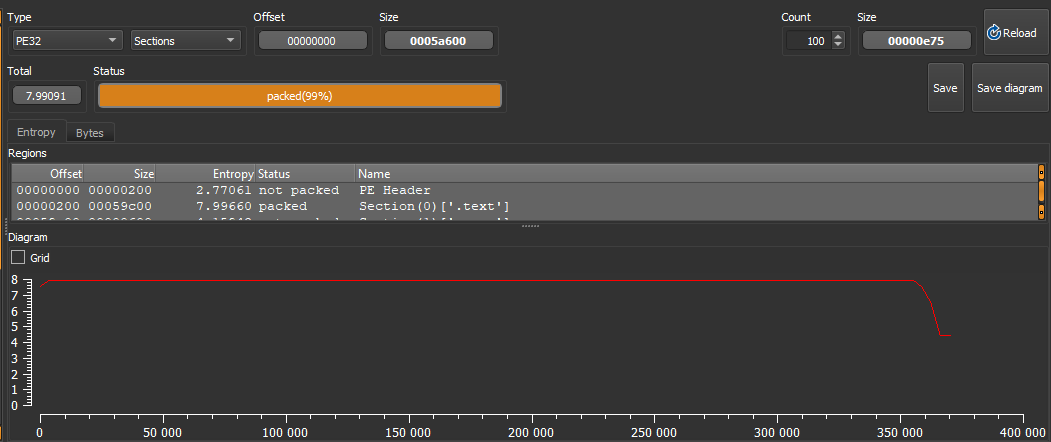
Task: Switch to the Bytes tab
Action: (90, 133)
